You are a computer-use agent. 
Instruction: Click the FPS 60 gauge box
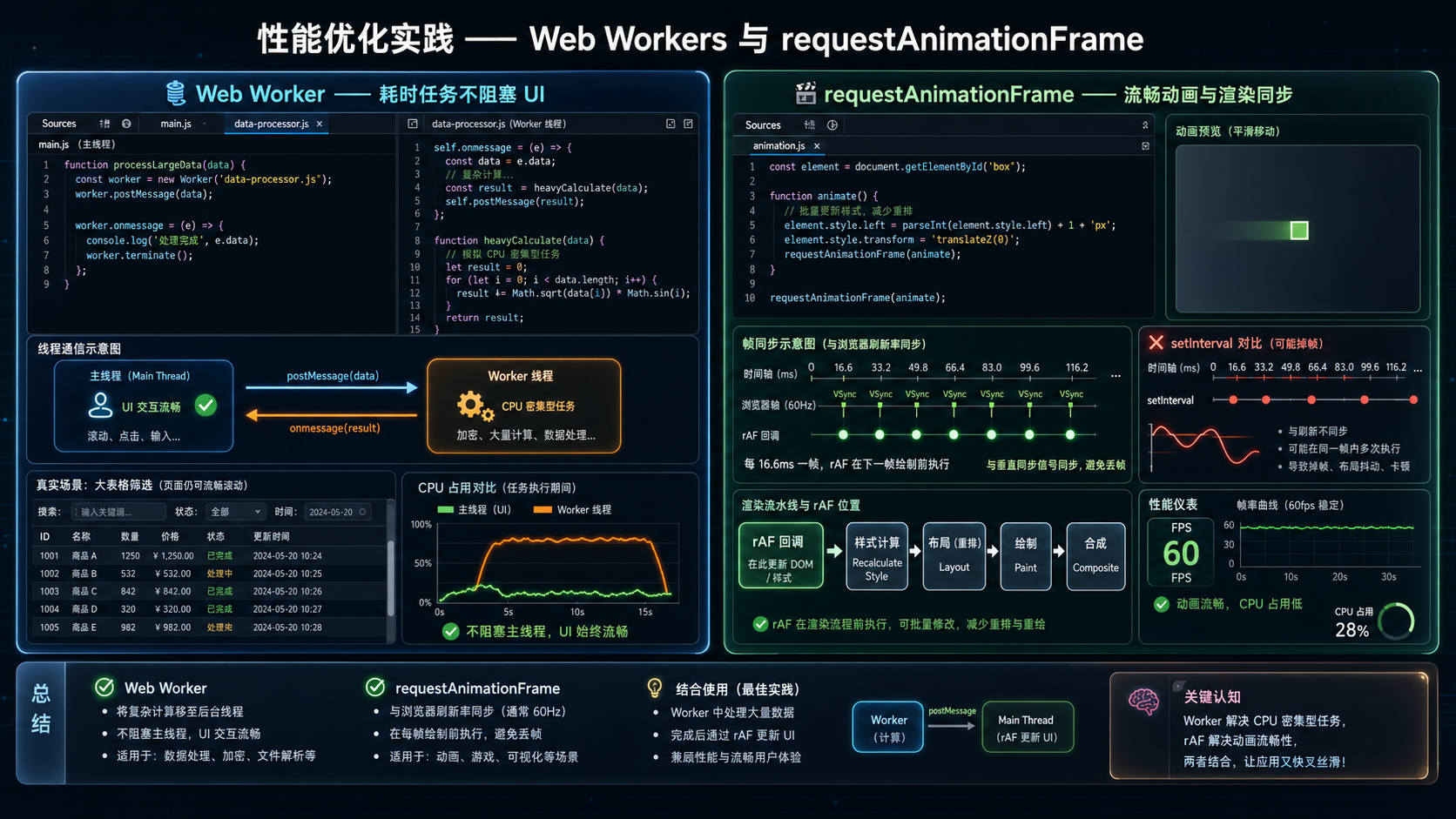1181,554
